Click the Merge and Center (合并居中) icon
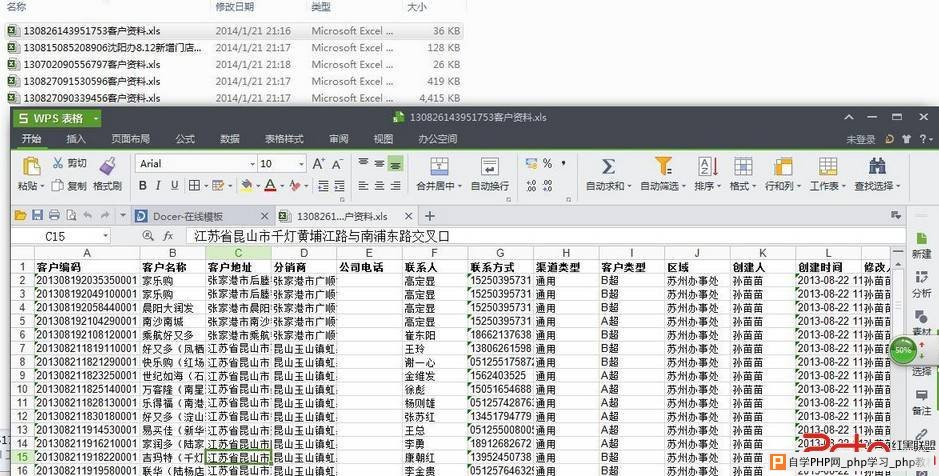The height and width of the screenshot is (476, 939). point(439,166)
